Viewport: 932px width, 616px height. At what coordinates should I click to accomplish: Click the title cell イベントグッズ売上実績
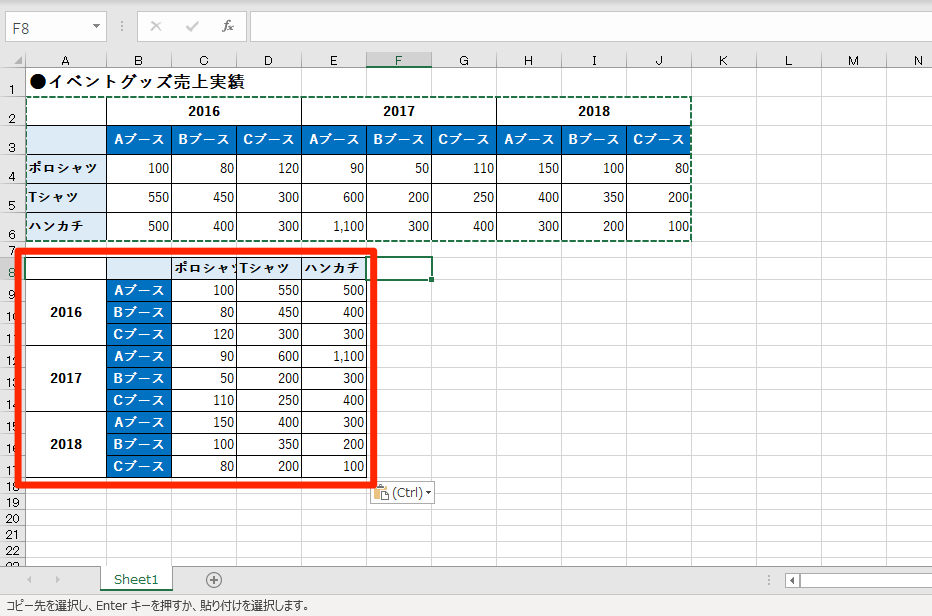point(137,82)
